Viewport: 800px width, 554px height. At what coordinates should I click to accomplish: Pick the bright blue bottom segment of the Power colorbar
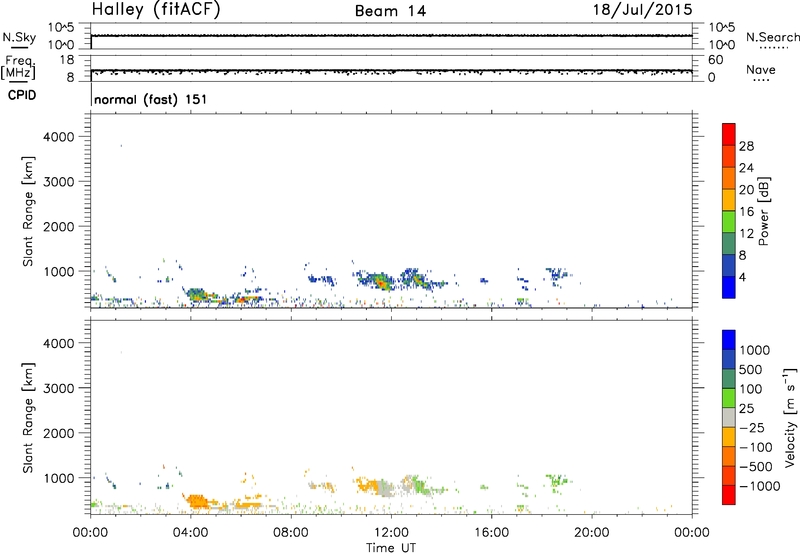[729, 287]
